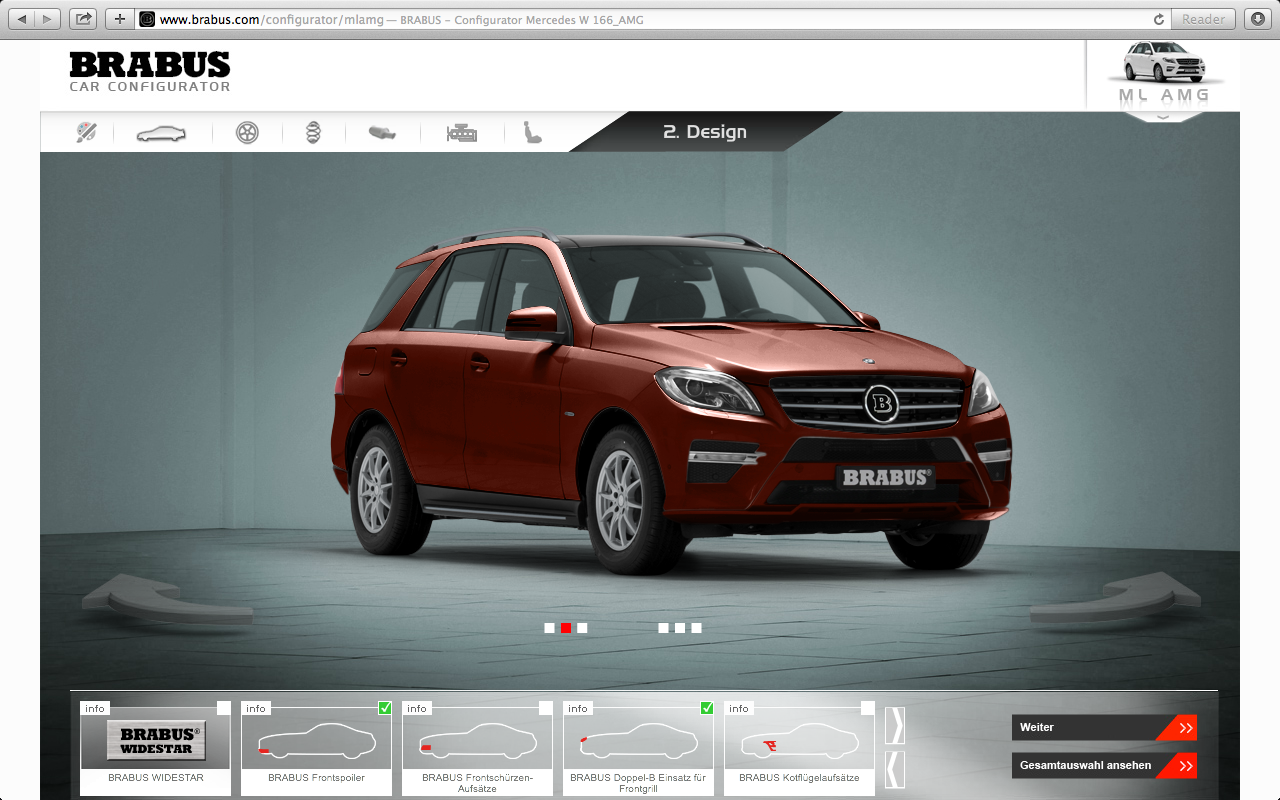Open info for BRABUS WIDESTAR
1280x800 pixels.
pyautogui.click(x=95, y=708)
